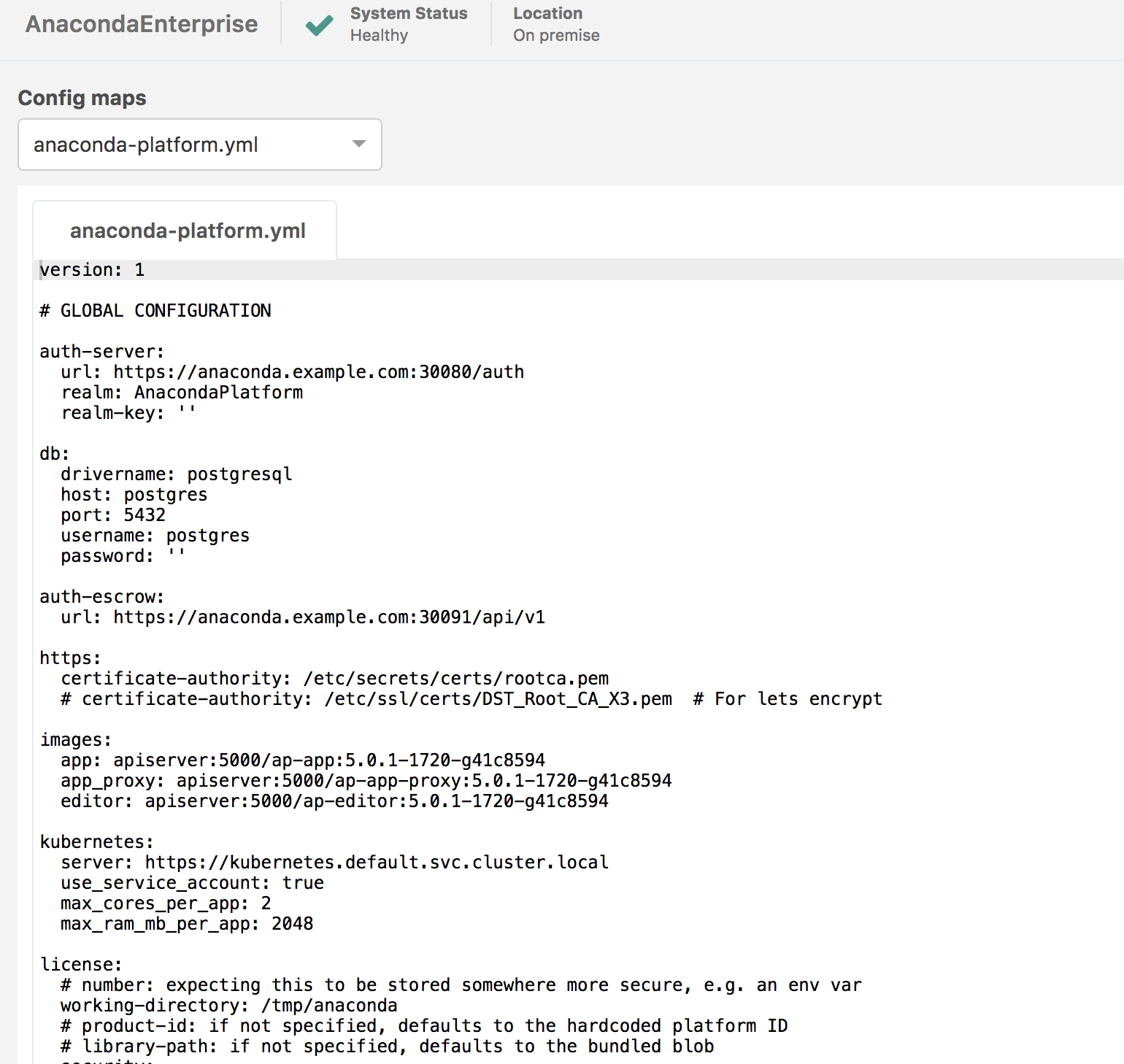
Task: Click the 'images:' section key
Action: tap(76, 740)
